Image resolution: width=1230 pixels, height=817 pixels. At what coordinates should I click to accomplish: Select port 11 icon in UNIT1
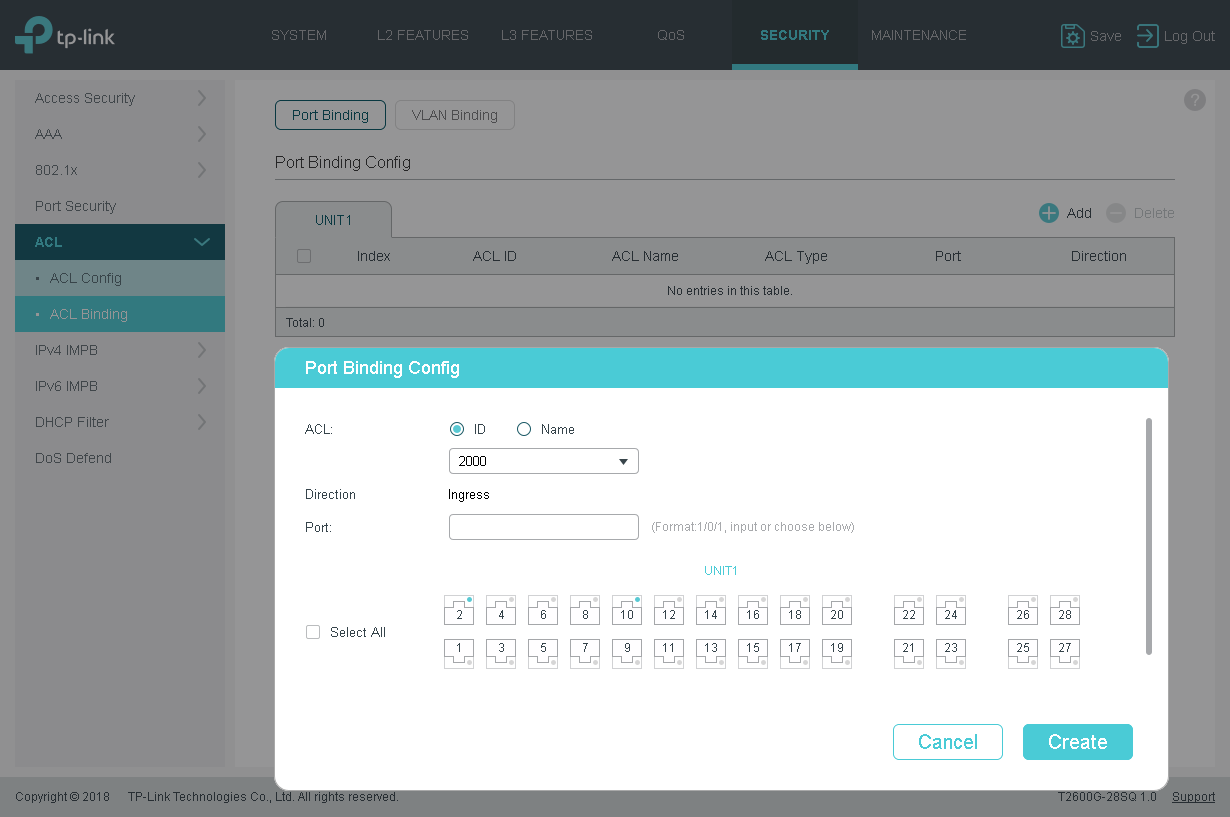click(669, 653)
